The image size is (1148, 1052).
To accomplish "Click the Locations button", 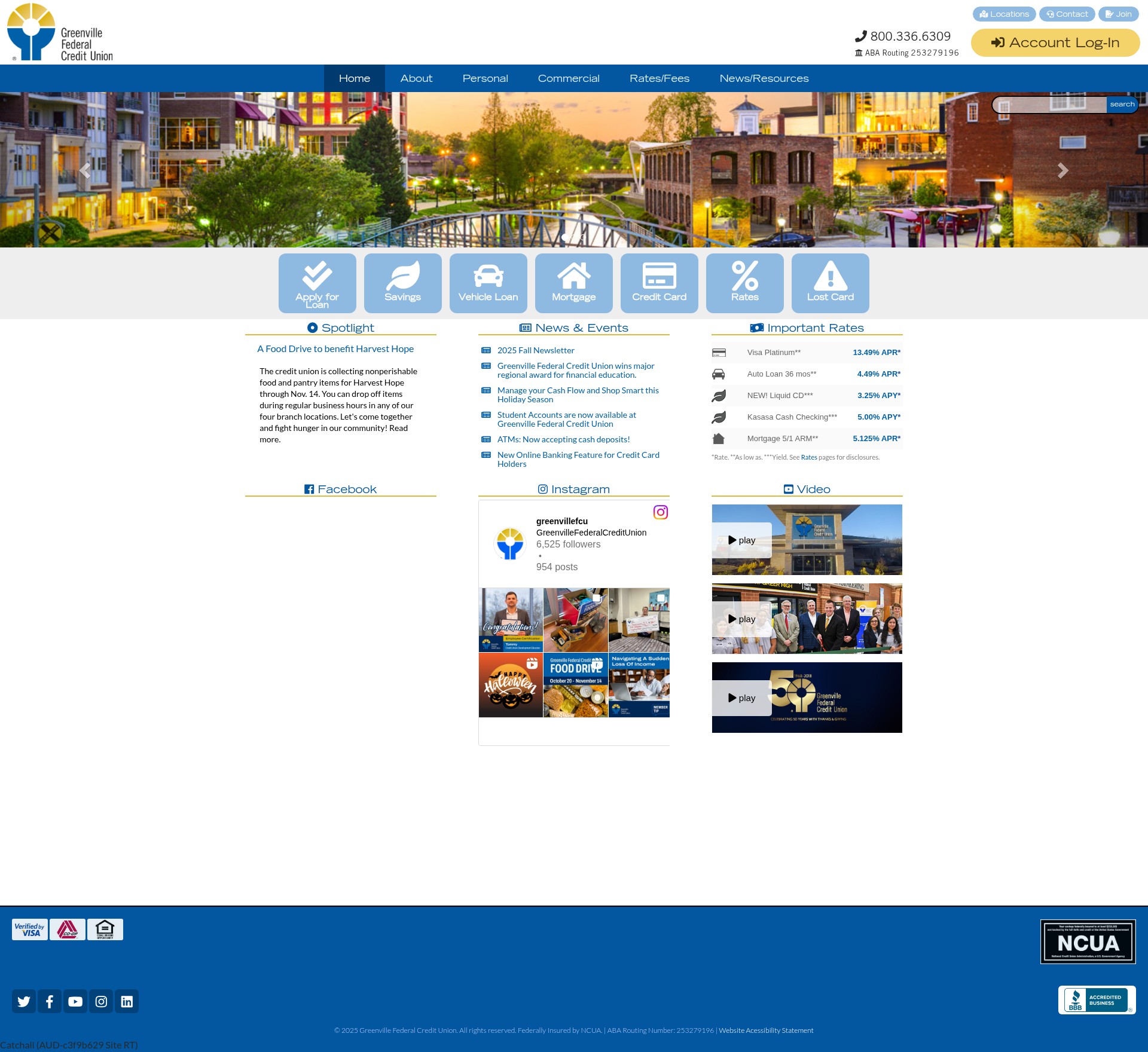I will click(1004, 14).
